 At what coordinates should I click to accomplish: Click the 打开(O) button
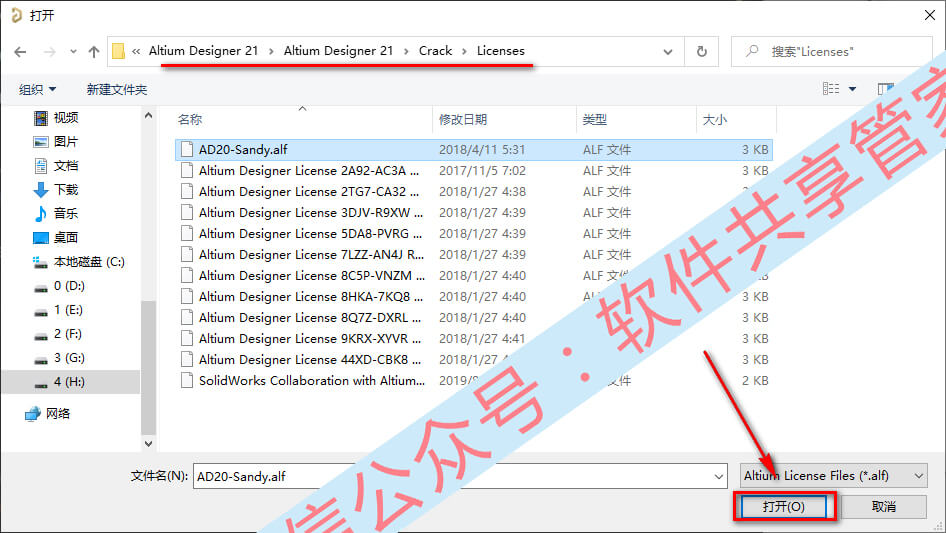pos(784,506)
